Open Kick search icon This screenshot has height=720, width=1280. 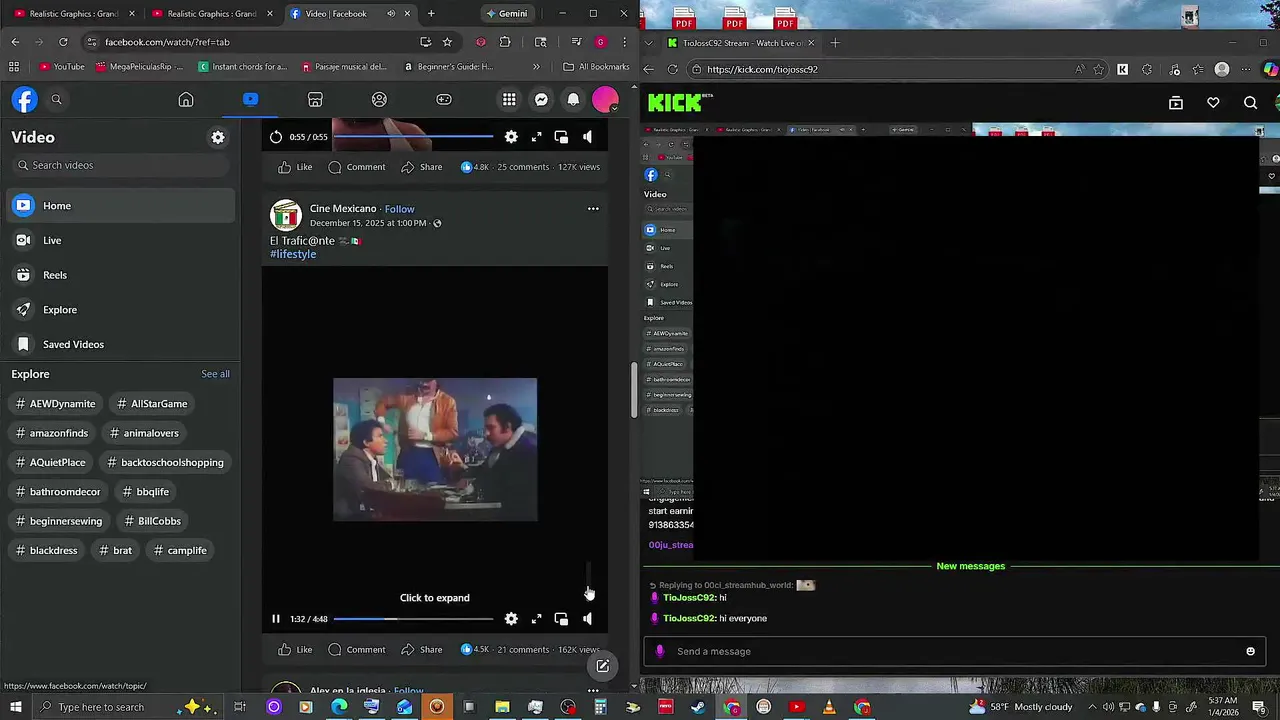point(1250,102)
